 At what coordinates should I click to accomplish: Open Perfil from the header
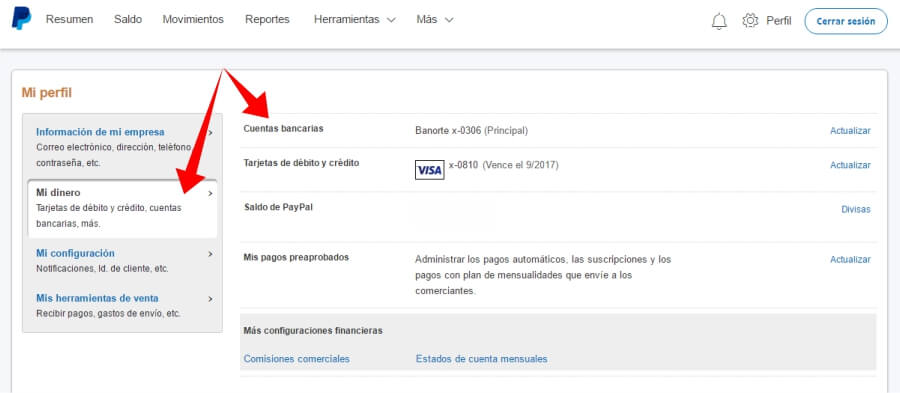[779, 21]
